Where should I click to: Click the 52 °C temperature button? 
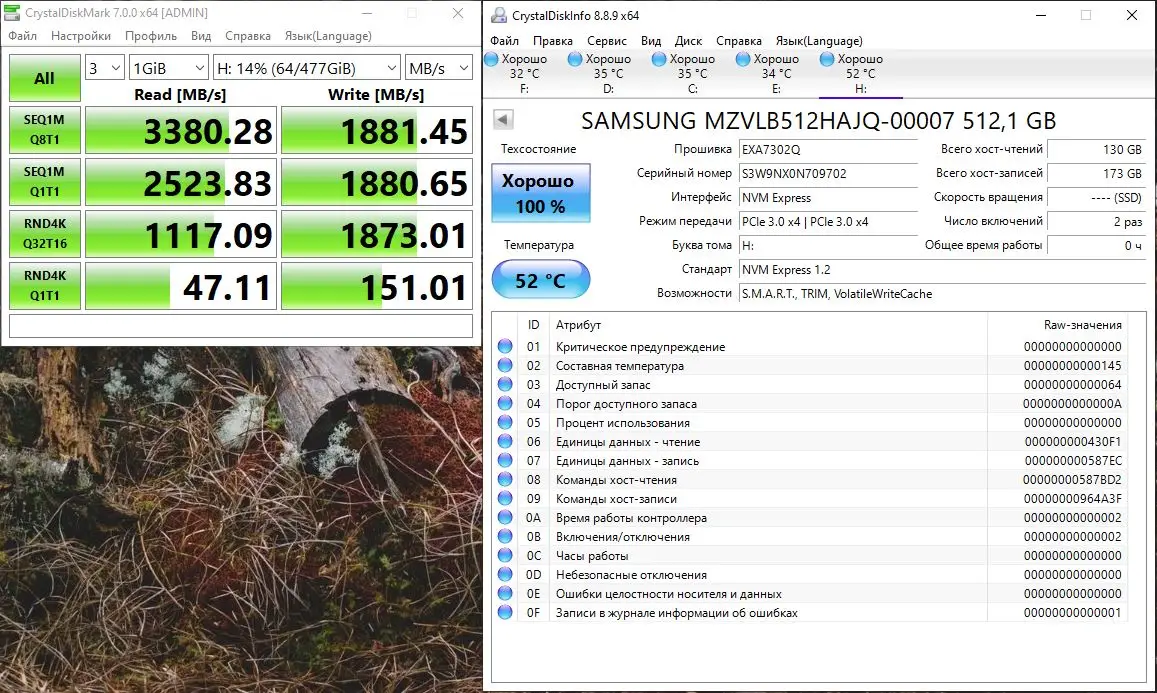[540, 280]
